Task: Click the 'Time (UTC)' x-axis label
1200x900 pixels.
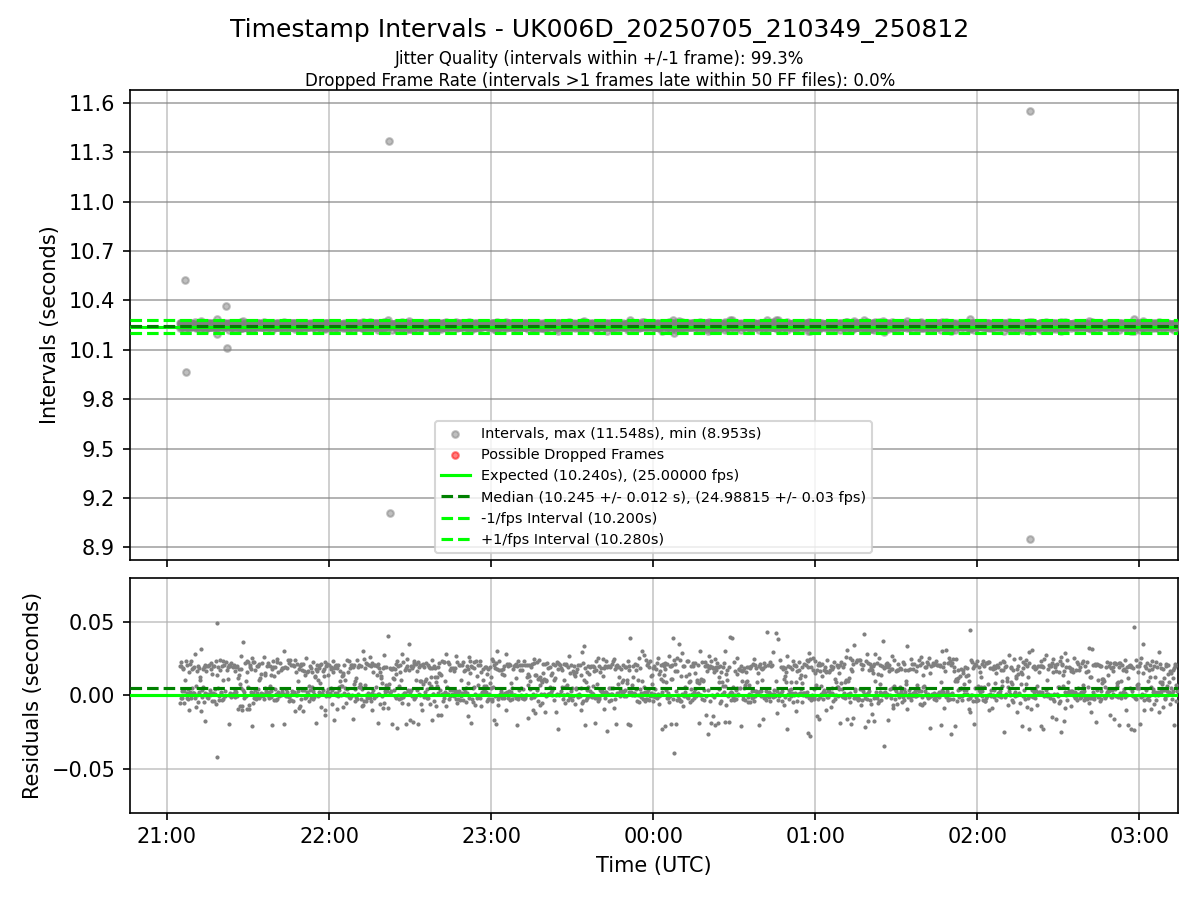Action: click(x=653, y=865)
